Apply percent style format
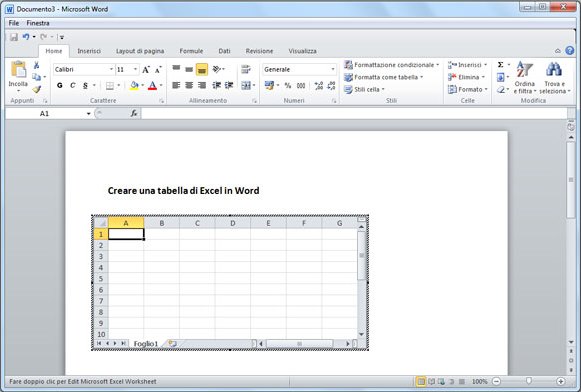 pyautogui.click(x=288, y=86)
